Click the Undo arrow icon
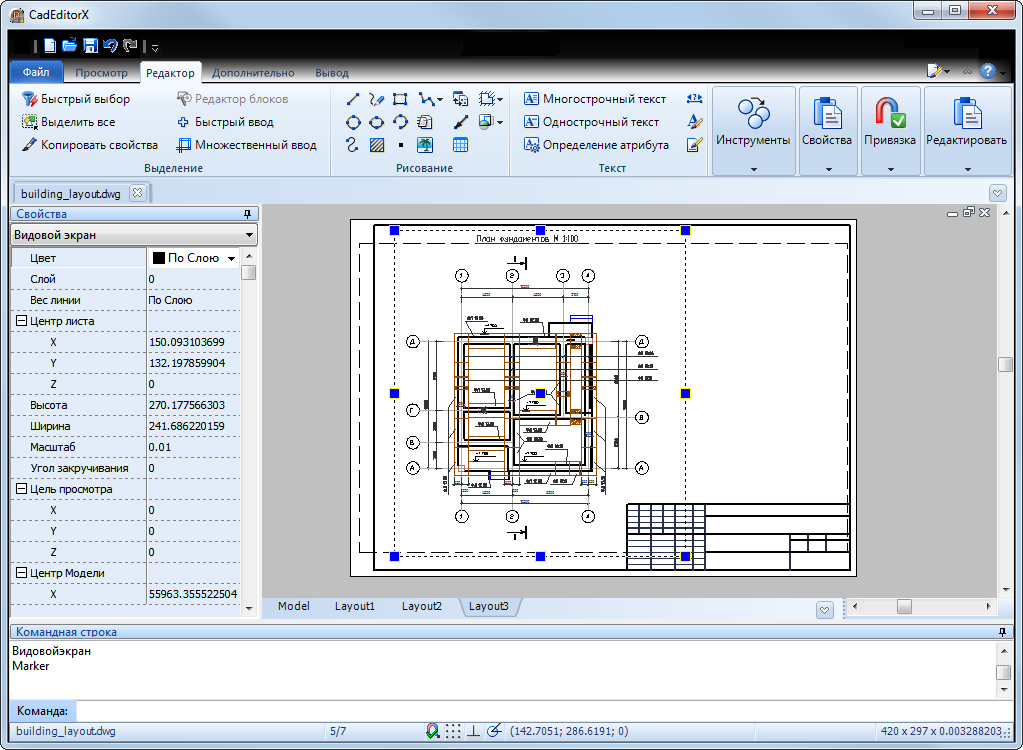Image resolution: width=1023 pixels, height=750 pixels. click(x=110, y=46)
